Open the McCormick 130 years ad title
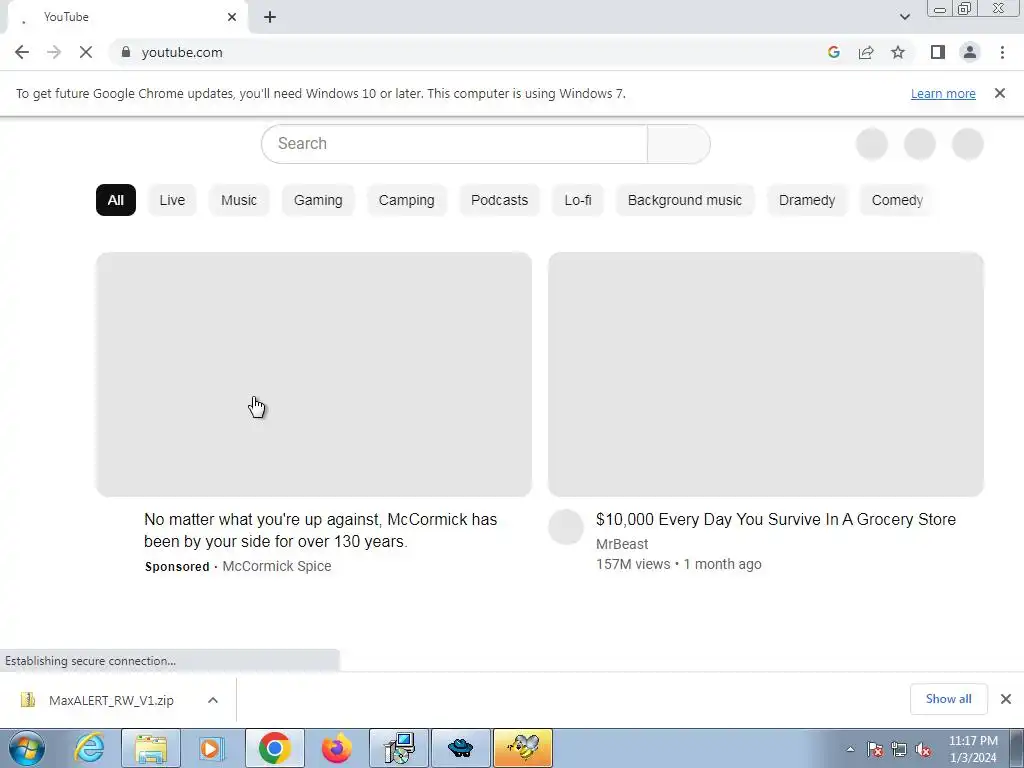This screenshot has height=768, width=1024. [321, 530]
